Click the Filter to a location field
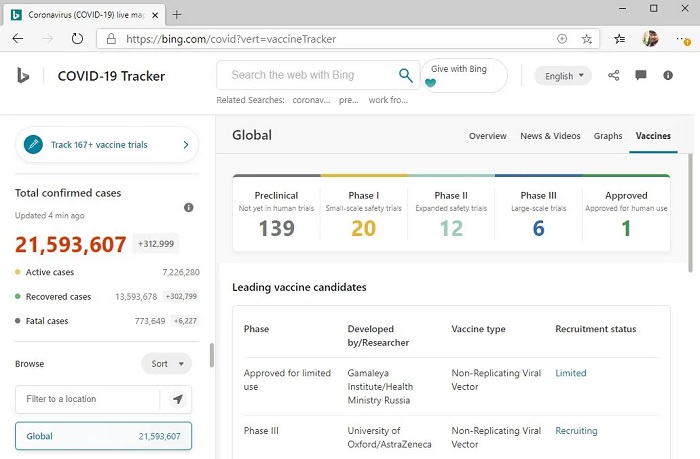The height and width of the screenshot is (459, 700). click(x=88, y=399)
